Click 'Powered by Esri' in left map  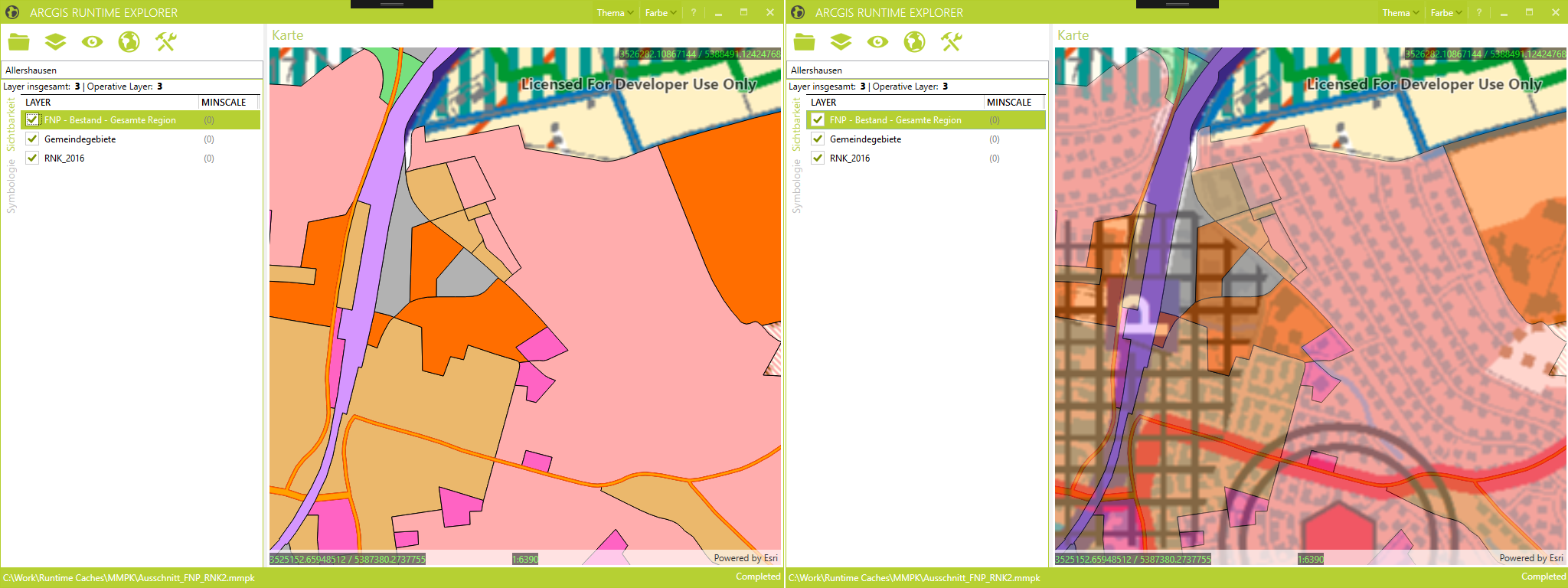746,558
